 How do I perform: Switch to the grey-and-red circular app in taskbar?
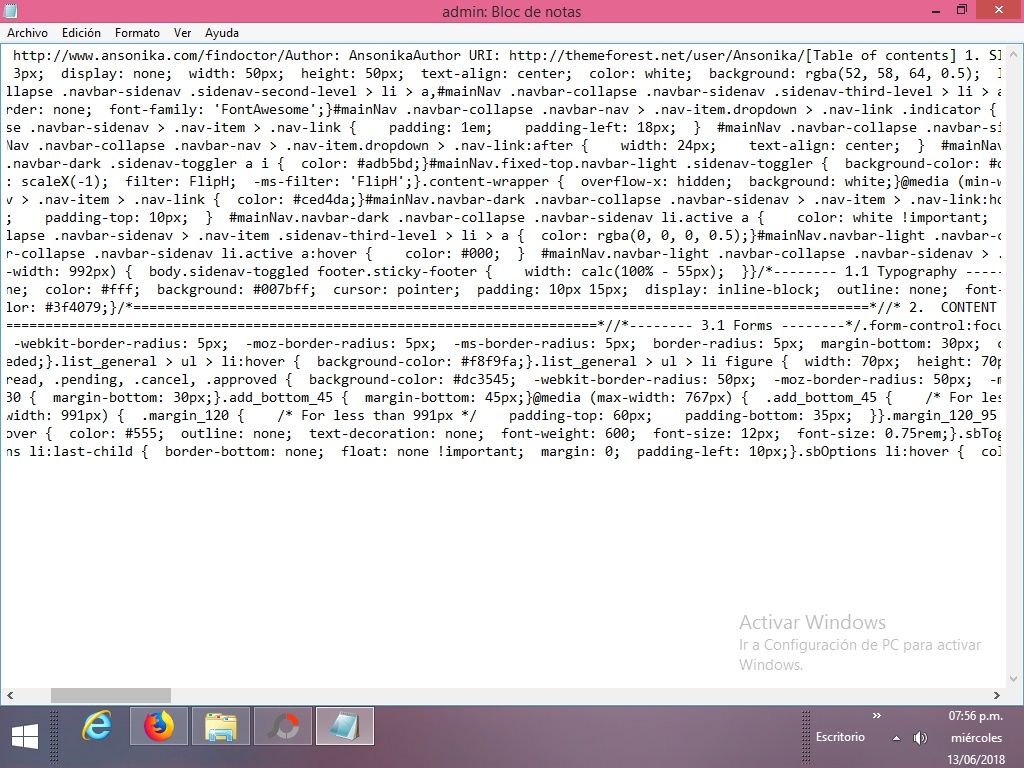point(283,726)
